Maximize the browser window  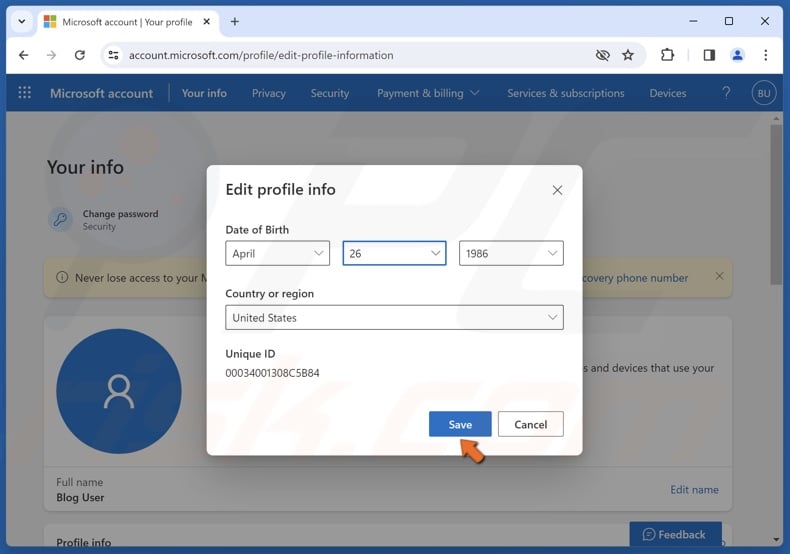point(729,21)
